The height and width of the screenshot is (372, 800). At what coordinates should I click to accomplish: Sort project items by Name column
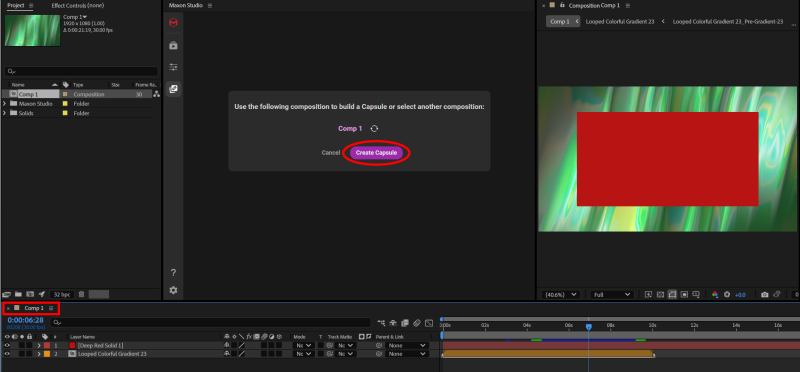click(18, 85)
